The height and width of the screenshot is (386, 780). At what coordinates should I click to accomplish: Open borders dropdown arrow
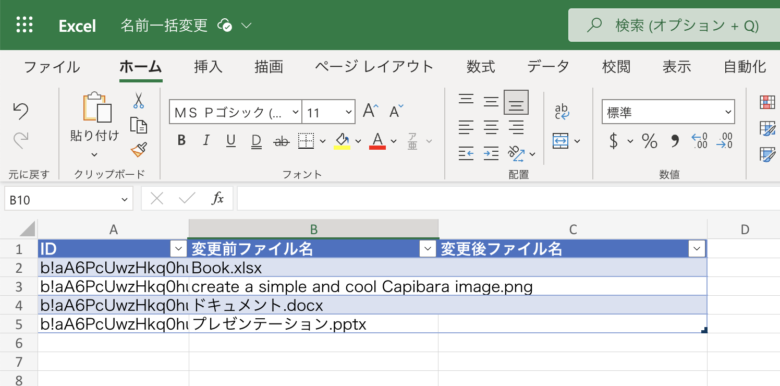(322, 142)
